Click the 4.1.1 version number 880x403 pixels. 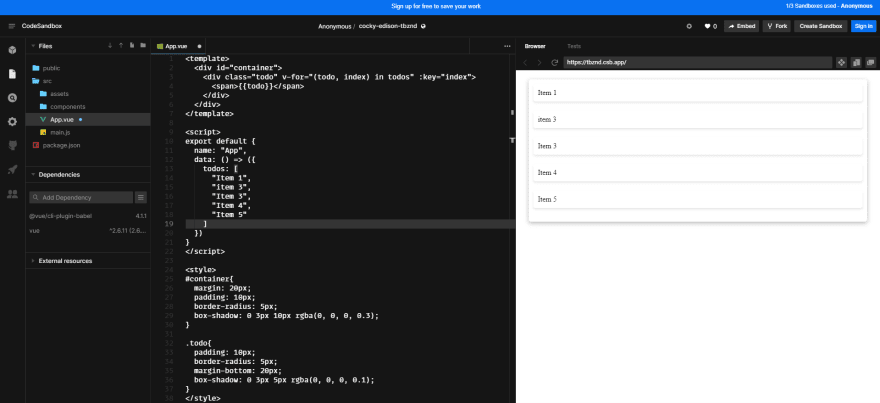[x=141, y=216]
